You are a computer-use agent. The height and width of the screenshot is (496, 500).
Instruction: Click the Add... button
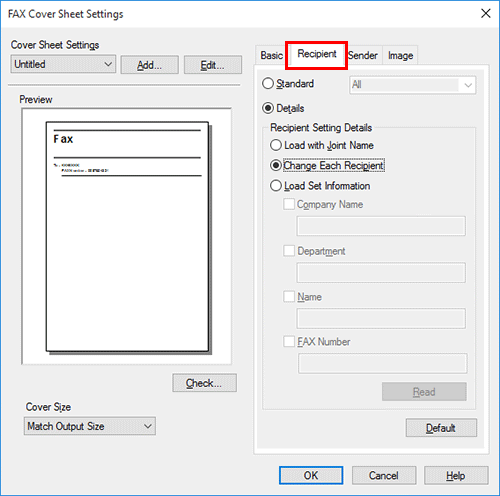point(150,65)
